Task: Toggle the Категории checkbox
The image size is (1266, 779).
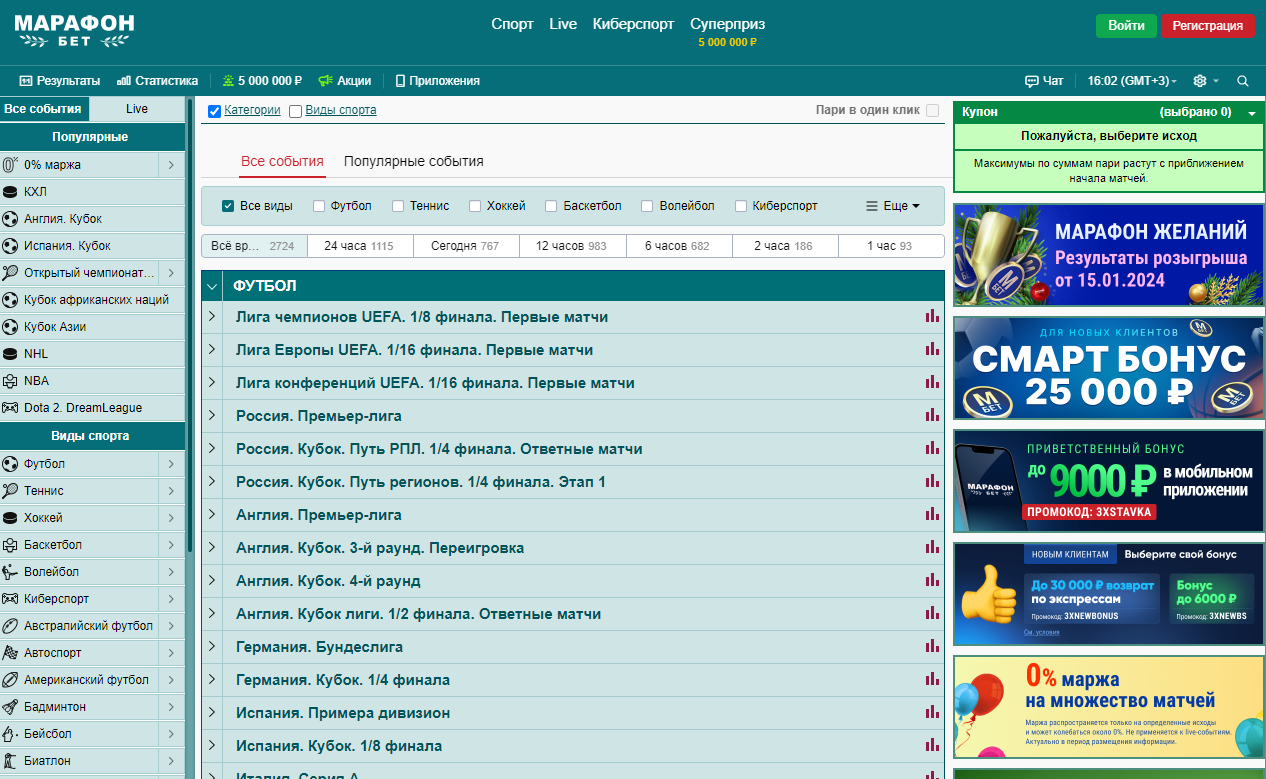Action: (214, 111)
